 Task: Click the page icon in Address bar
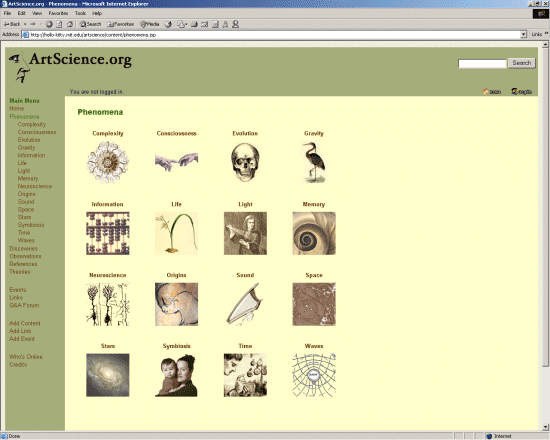click(26, 35)
